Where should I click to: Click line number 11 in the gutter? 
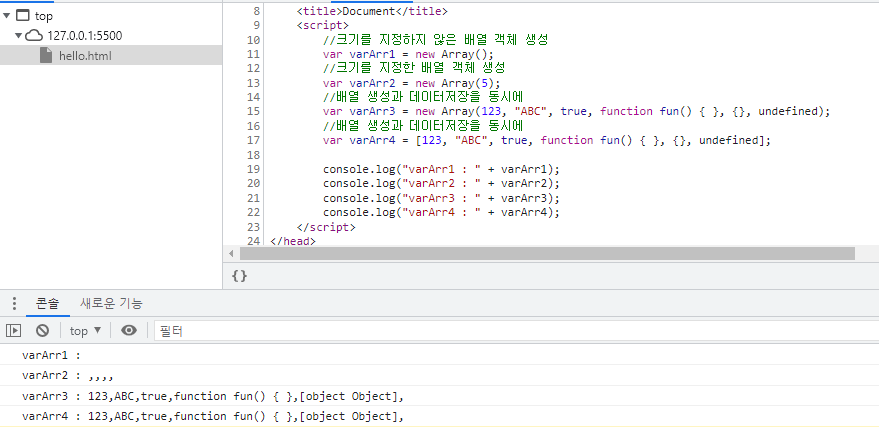coord(253,54)
